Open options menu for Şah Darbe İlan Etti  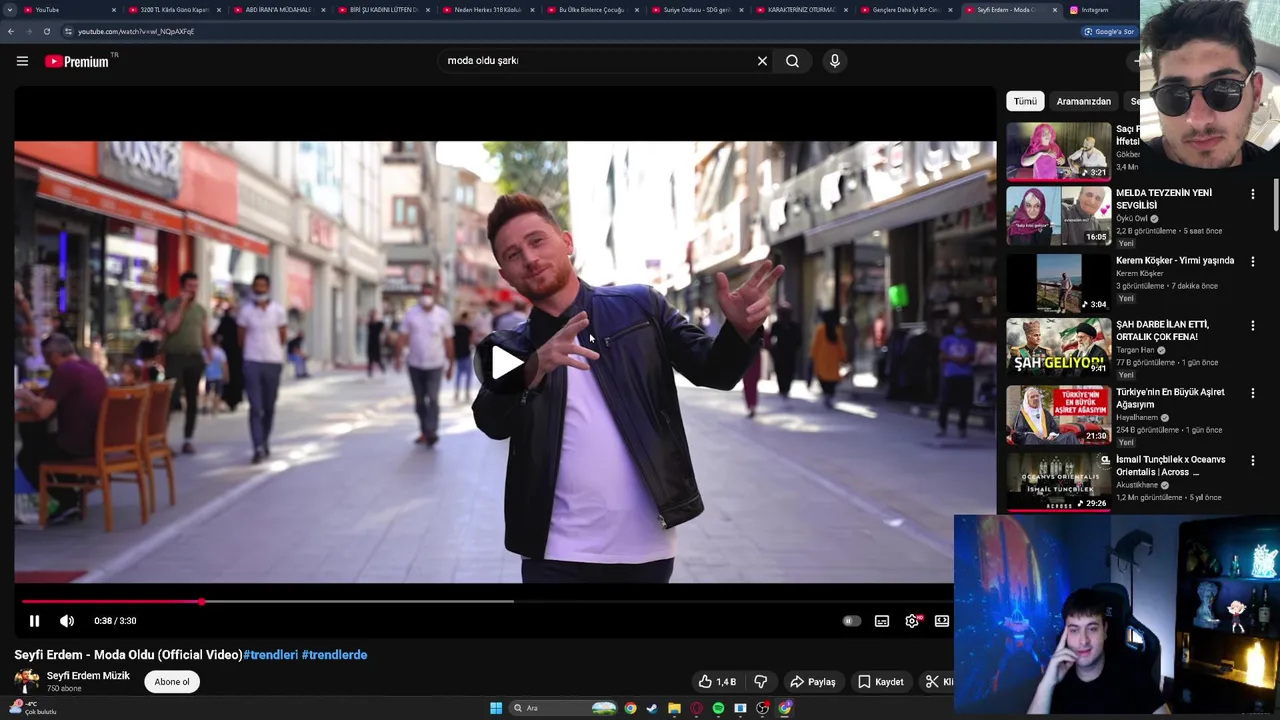[x=1253, y=326]
